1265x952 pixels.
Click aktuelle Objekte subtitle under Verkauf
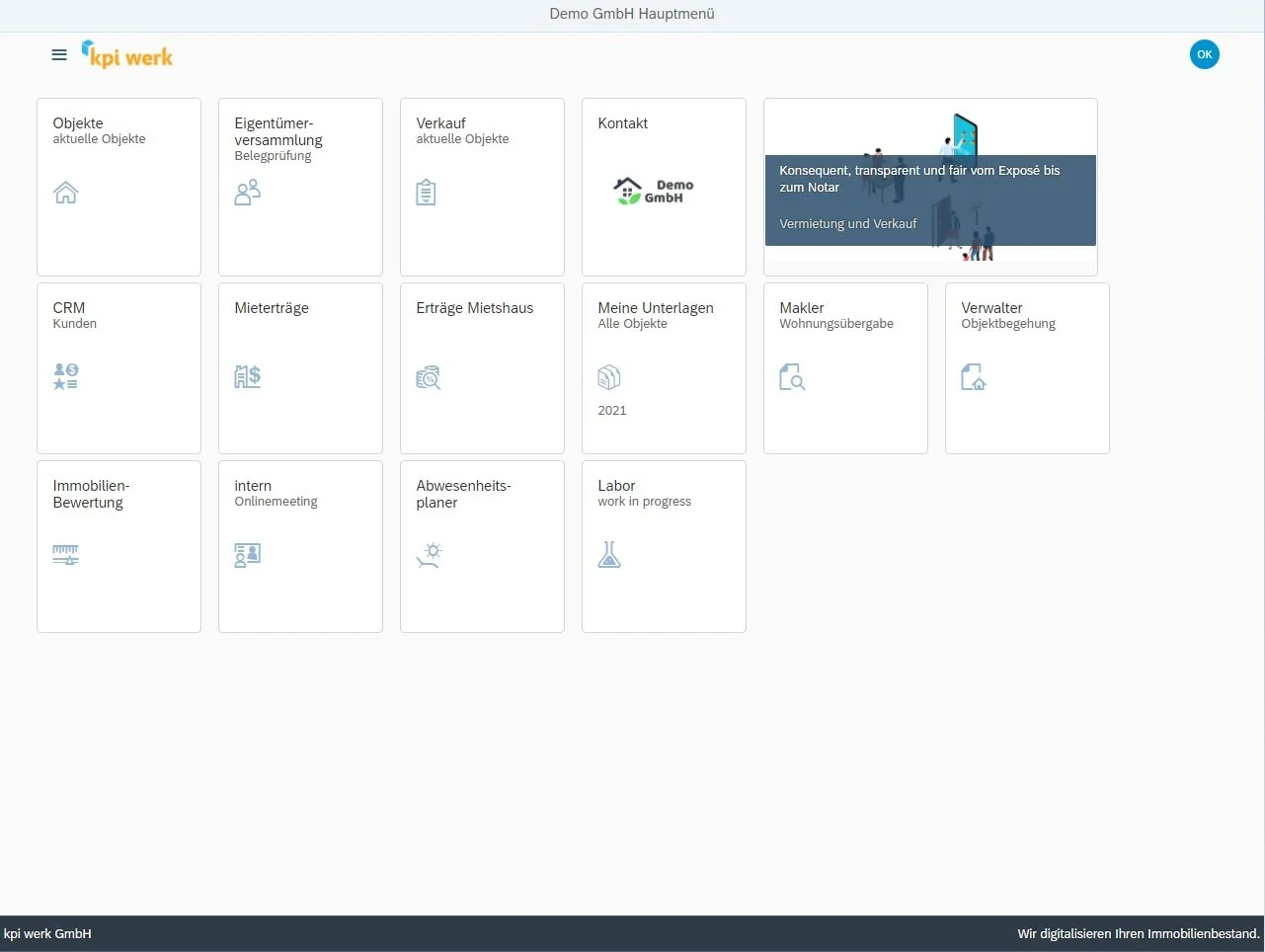coord(462,139)
